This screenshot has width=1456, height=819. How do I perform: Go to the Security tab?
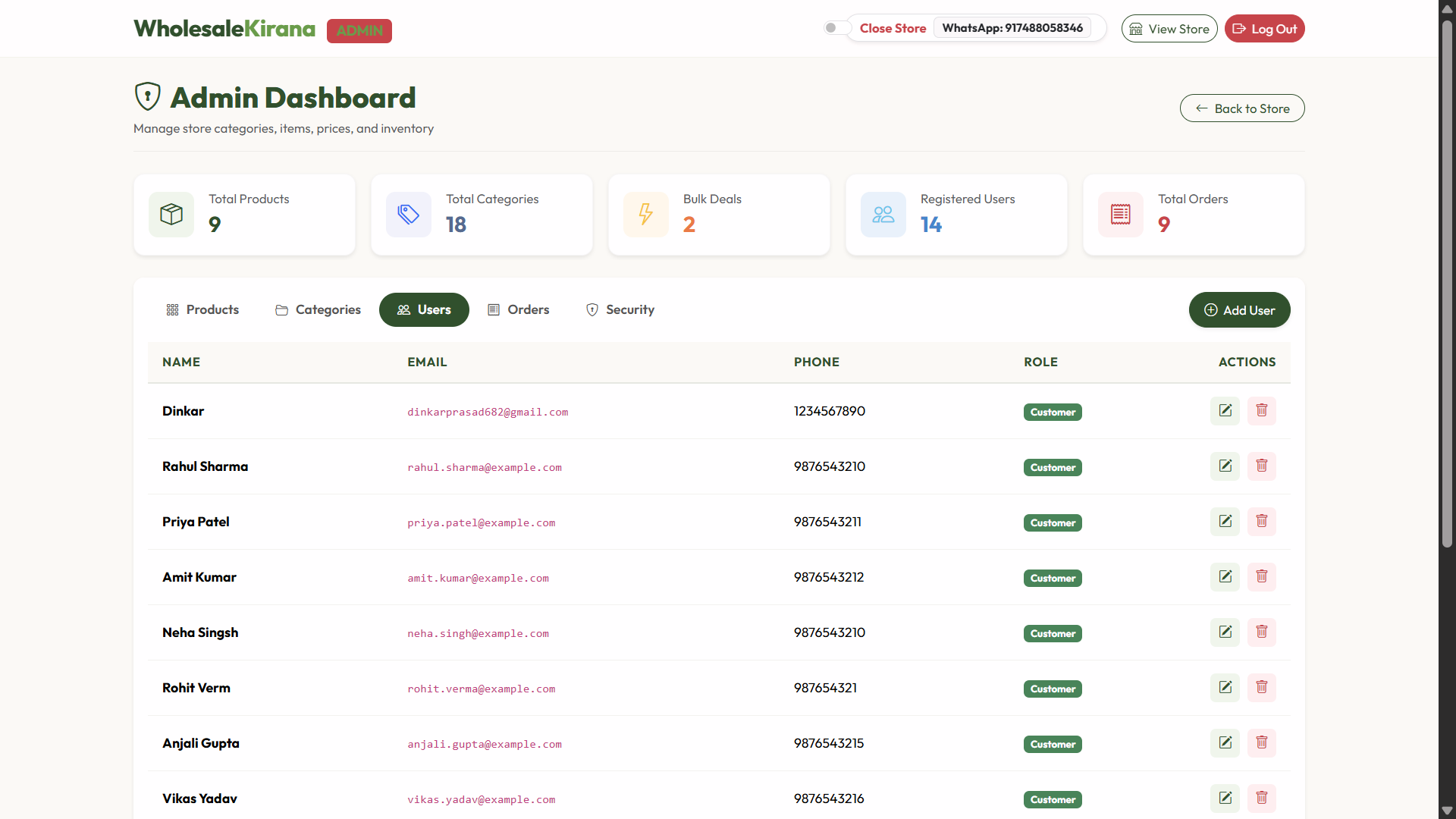point(620,309)
